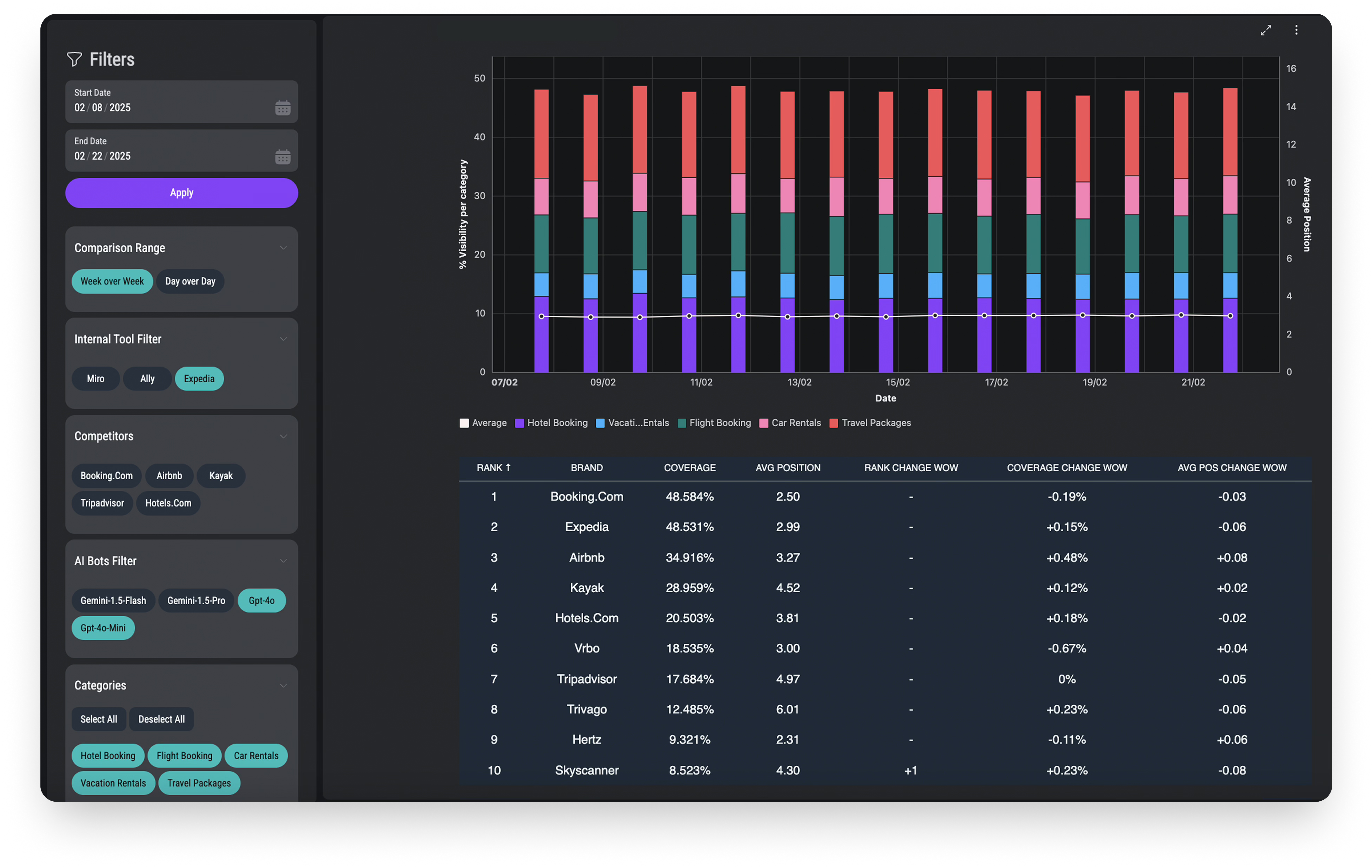Open the End Date calendar picker
The height and width of the screenshot is (868, 1372).
[282, 156]
